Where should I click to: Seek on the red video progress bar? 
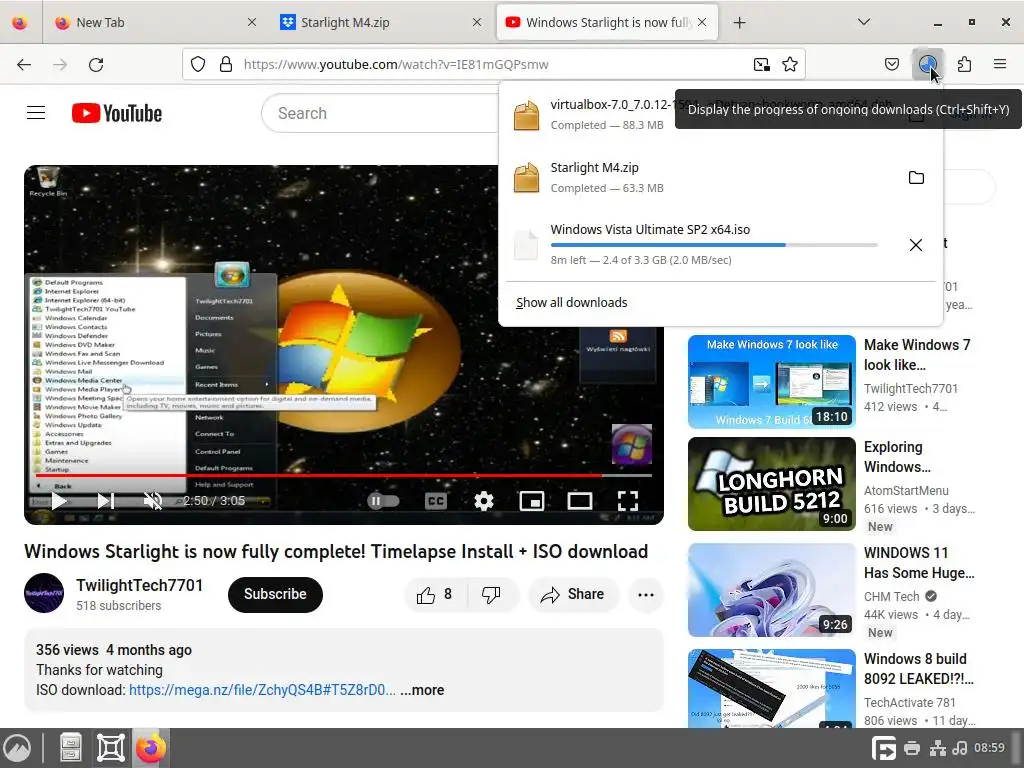344,475
